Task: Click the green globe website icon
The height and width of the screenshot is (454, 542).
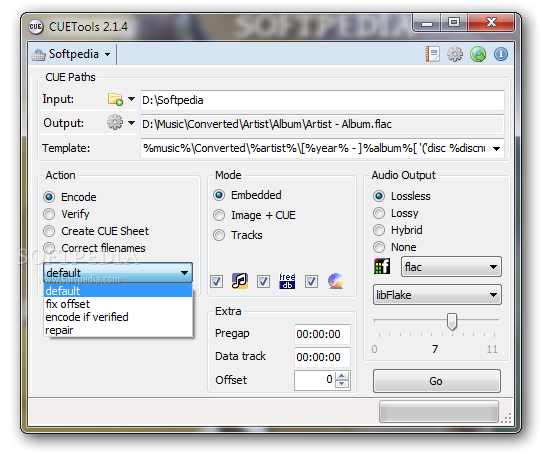Action: (478, 54)
